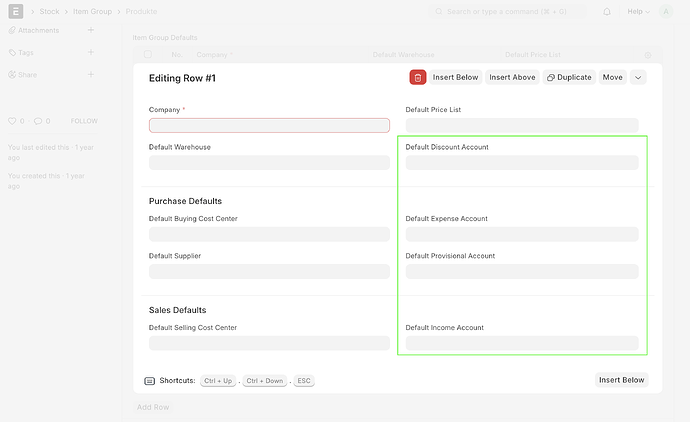The image size is (690, 422).
Task: Focus the Default Income Account field
Action: [522, 343]
